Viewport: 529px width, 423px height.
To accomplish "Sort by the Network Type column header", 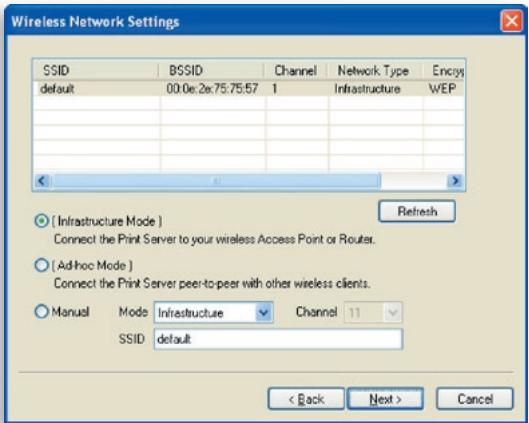I will pyautogui.click(x=374, y=70).
